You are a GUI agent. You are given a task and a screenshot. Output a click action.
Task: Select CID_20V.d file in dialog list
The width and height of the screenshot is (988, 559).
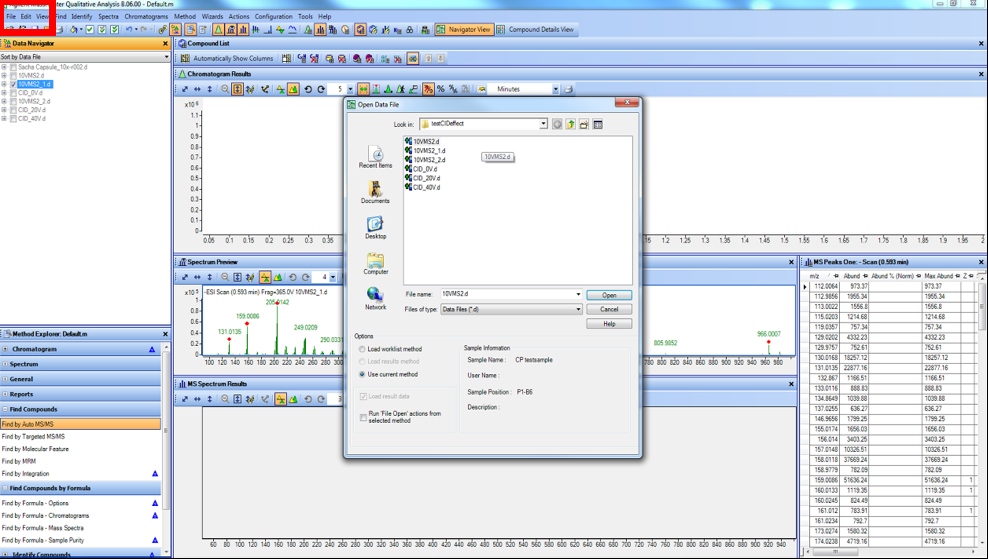427,178
